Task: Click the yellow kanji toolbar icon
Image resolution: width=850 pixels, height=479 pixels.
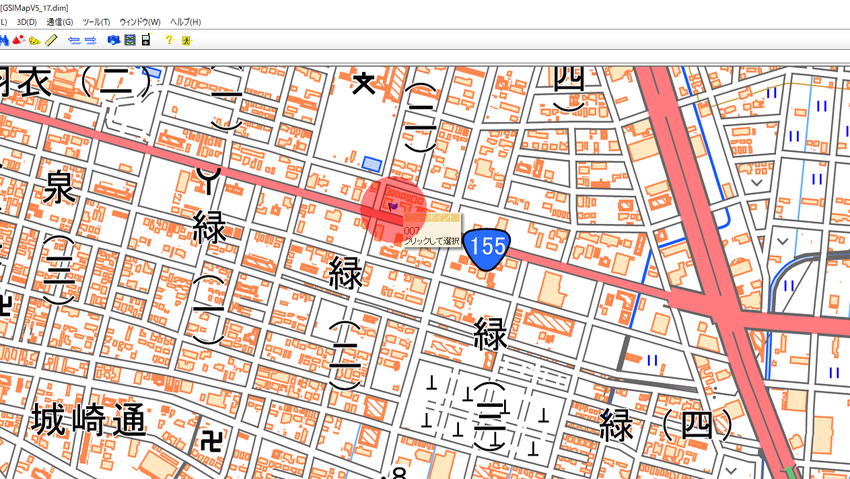Action: 186,40
